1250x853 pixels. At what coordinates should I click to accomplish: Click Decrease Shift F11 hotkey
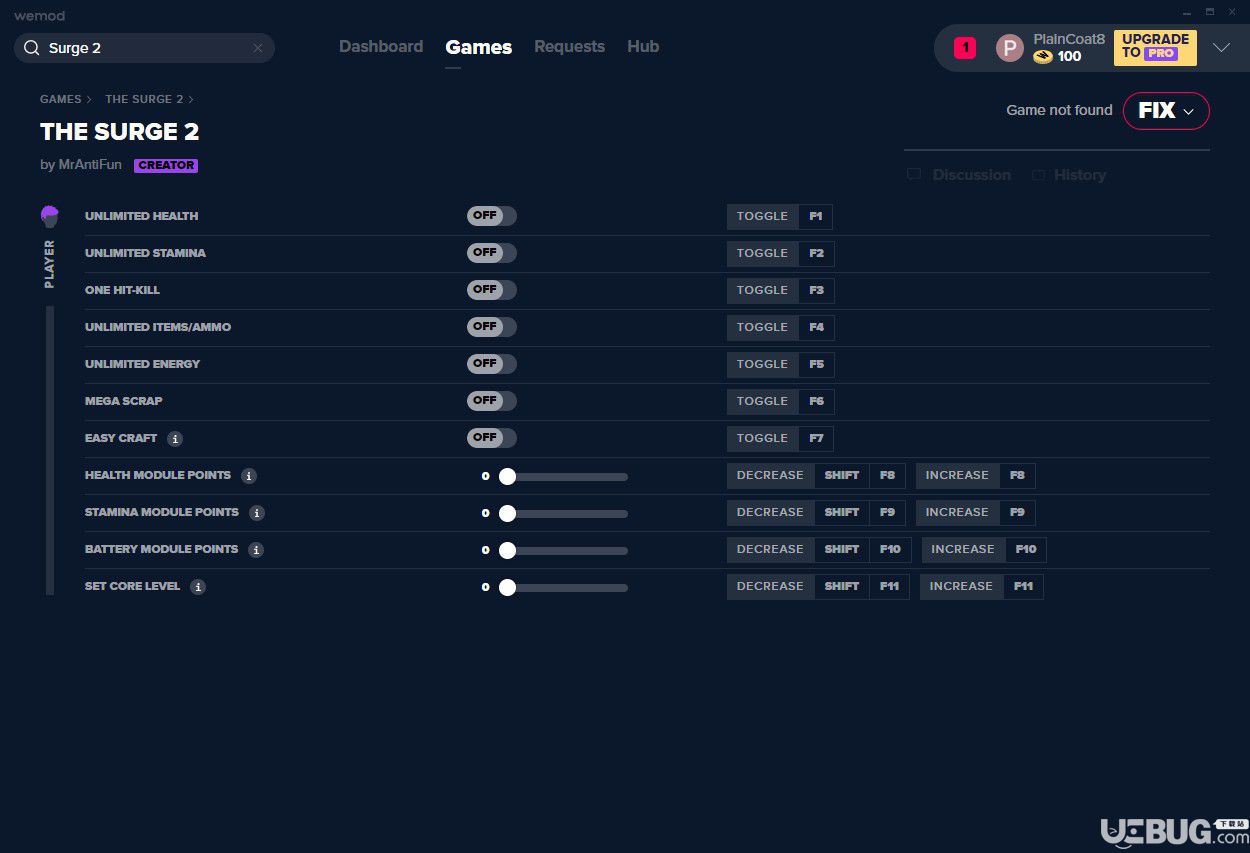coord(818,586)
